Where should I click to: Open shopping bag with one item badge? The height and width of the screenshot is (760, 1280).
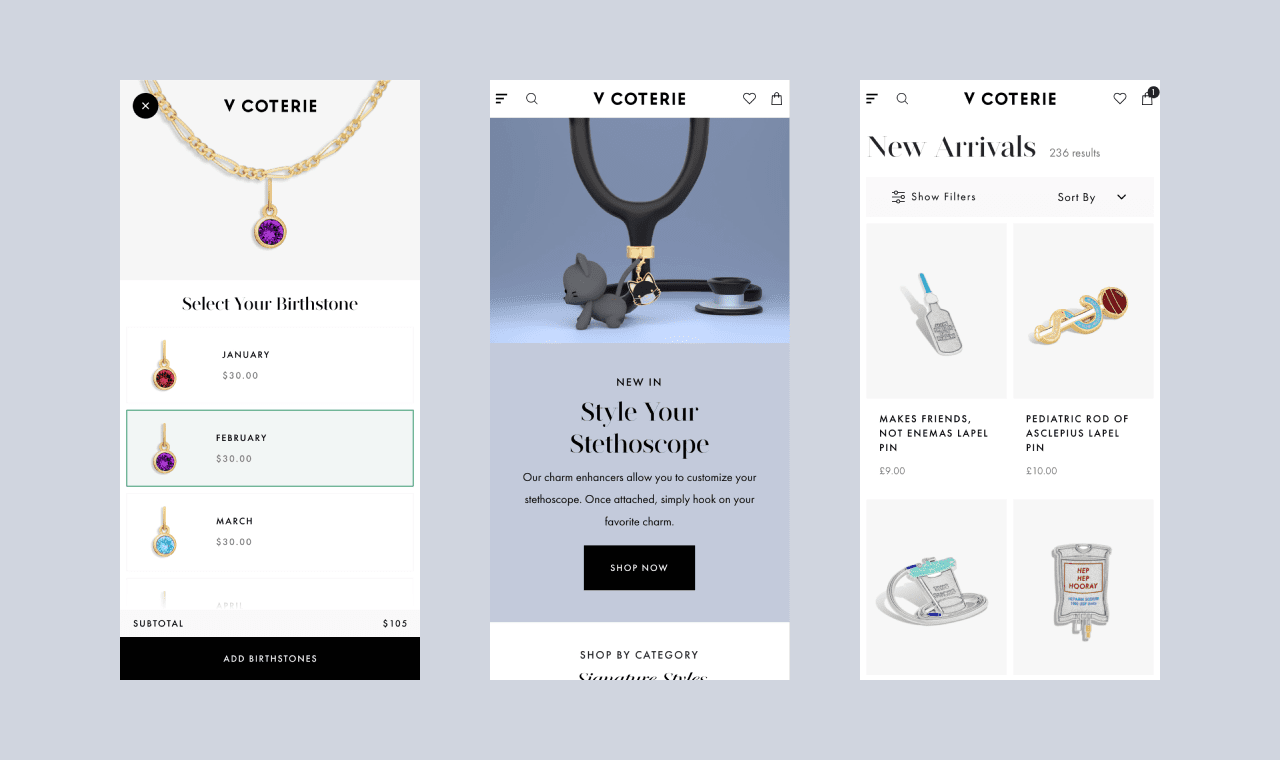1148,97
